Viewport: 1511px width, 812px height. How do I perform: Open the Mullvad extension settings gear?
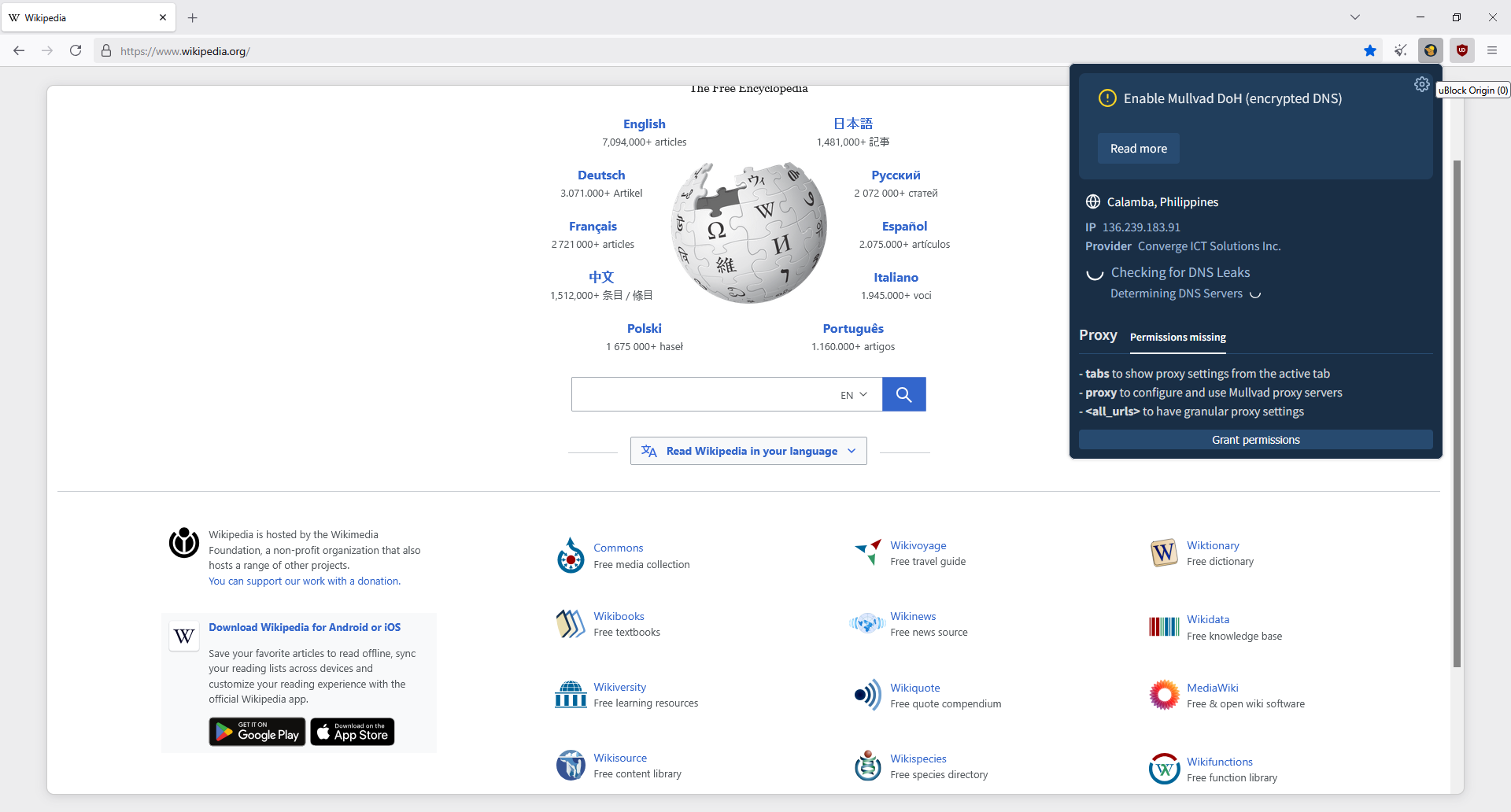[1421, 84]
